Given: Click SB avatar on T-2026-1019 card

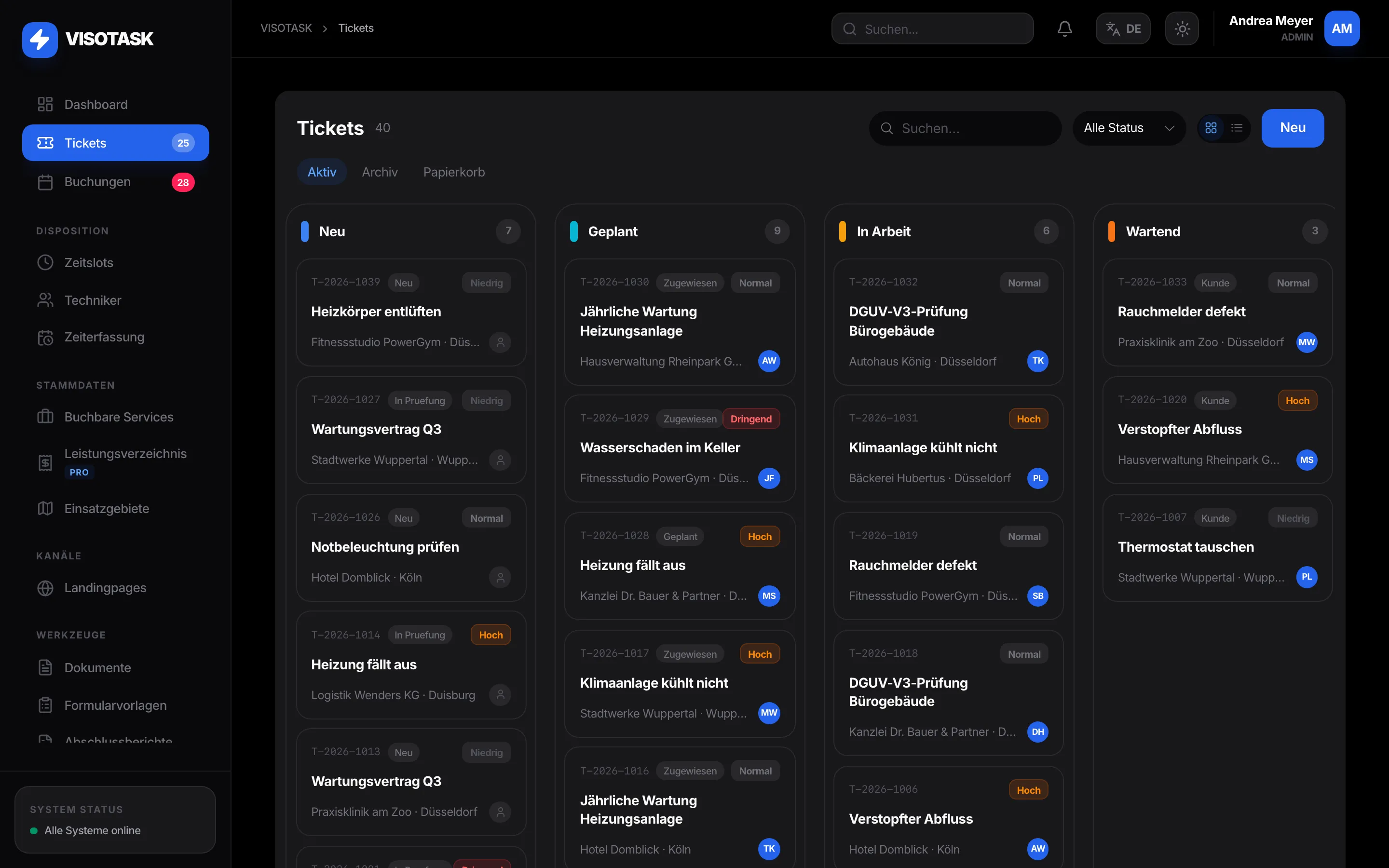Looking at the screenshot, I should (1038, 596).
